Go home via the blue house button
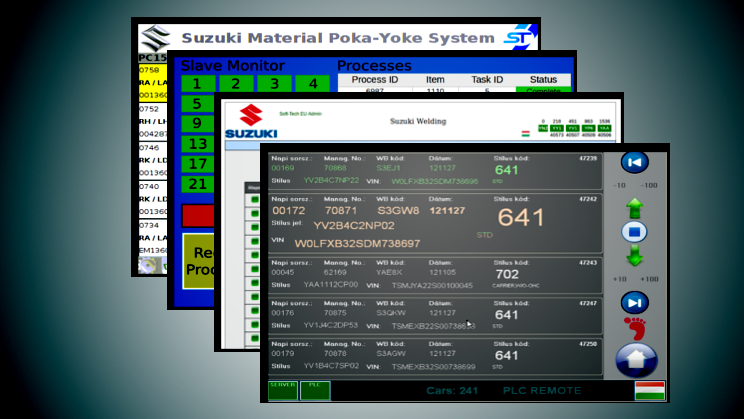This screenshot has height=419, width=744. pyautogui.click(x=636, y=360)
